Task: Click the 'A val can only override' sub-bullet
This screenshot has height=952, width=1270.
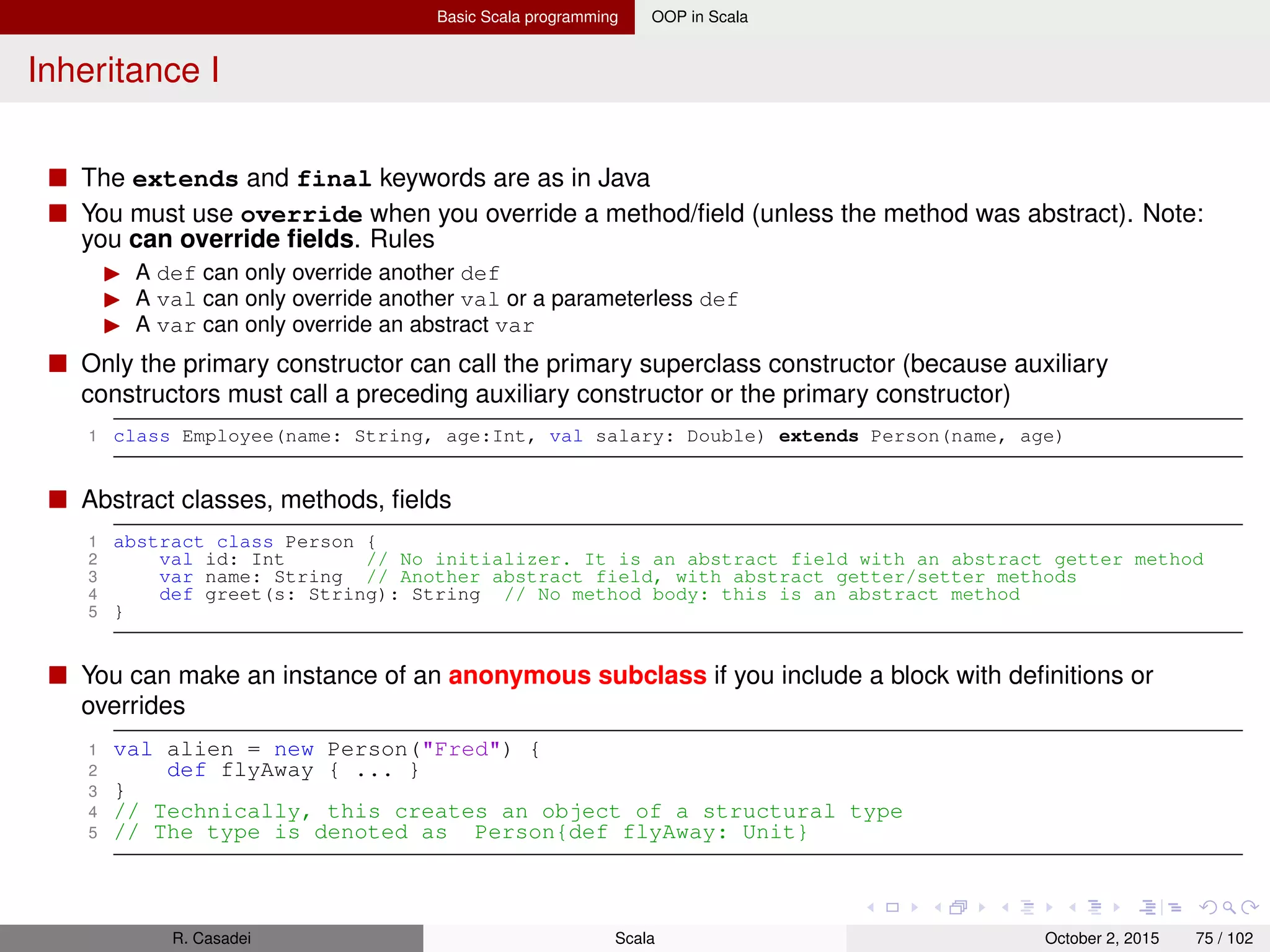Action: pyautogui.click(x=437, y=299)
